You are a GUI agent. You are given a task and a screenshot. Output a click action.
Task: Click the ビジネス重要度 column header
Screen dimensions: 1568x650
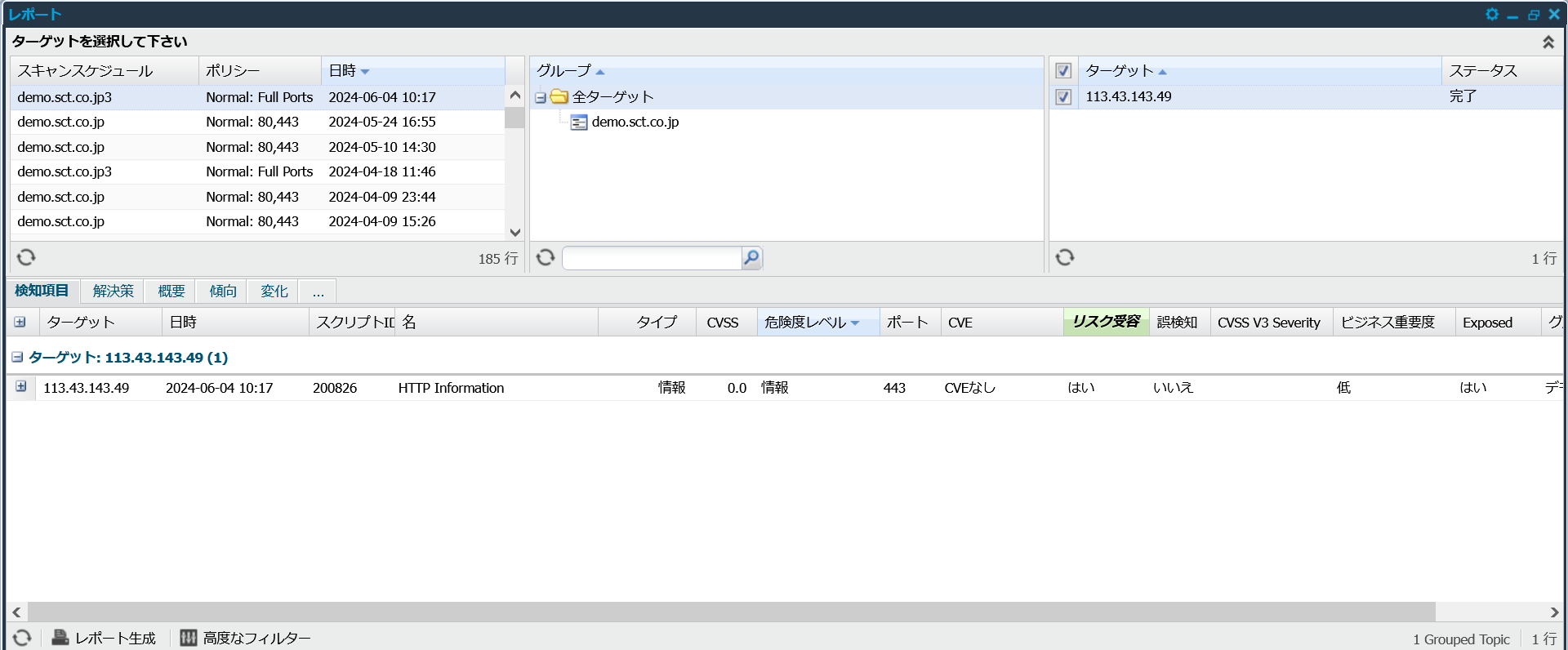pos(1394,323)
